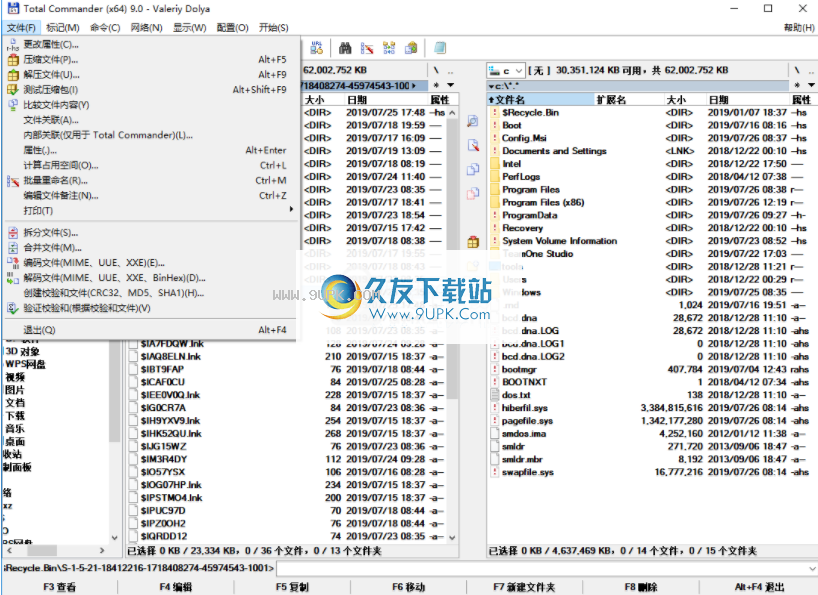Go to parent directory in left panel
Image resolution: width=818 pixels, height=595 pixels.
pyautogui.click(x=451, y=70)
